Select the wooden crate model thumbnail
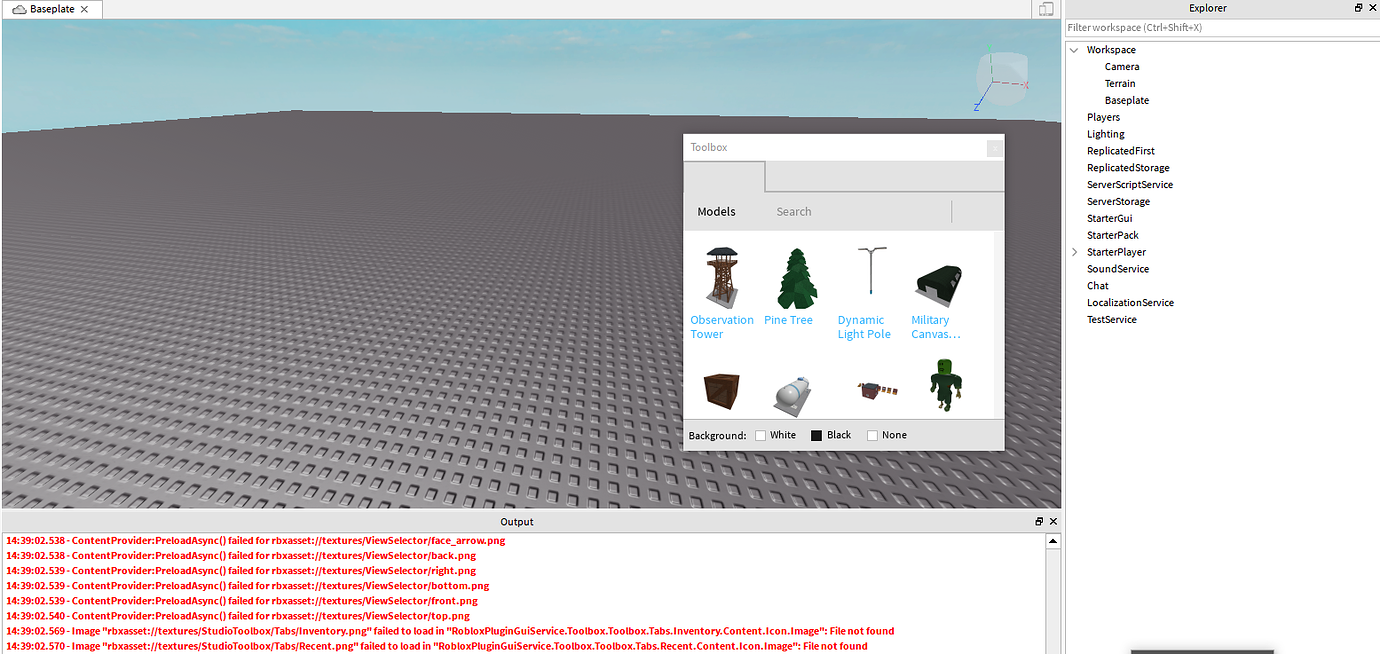This screenshot has width=1380, height=654. (720, 392)
